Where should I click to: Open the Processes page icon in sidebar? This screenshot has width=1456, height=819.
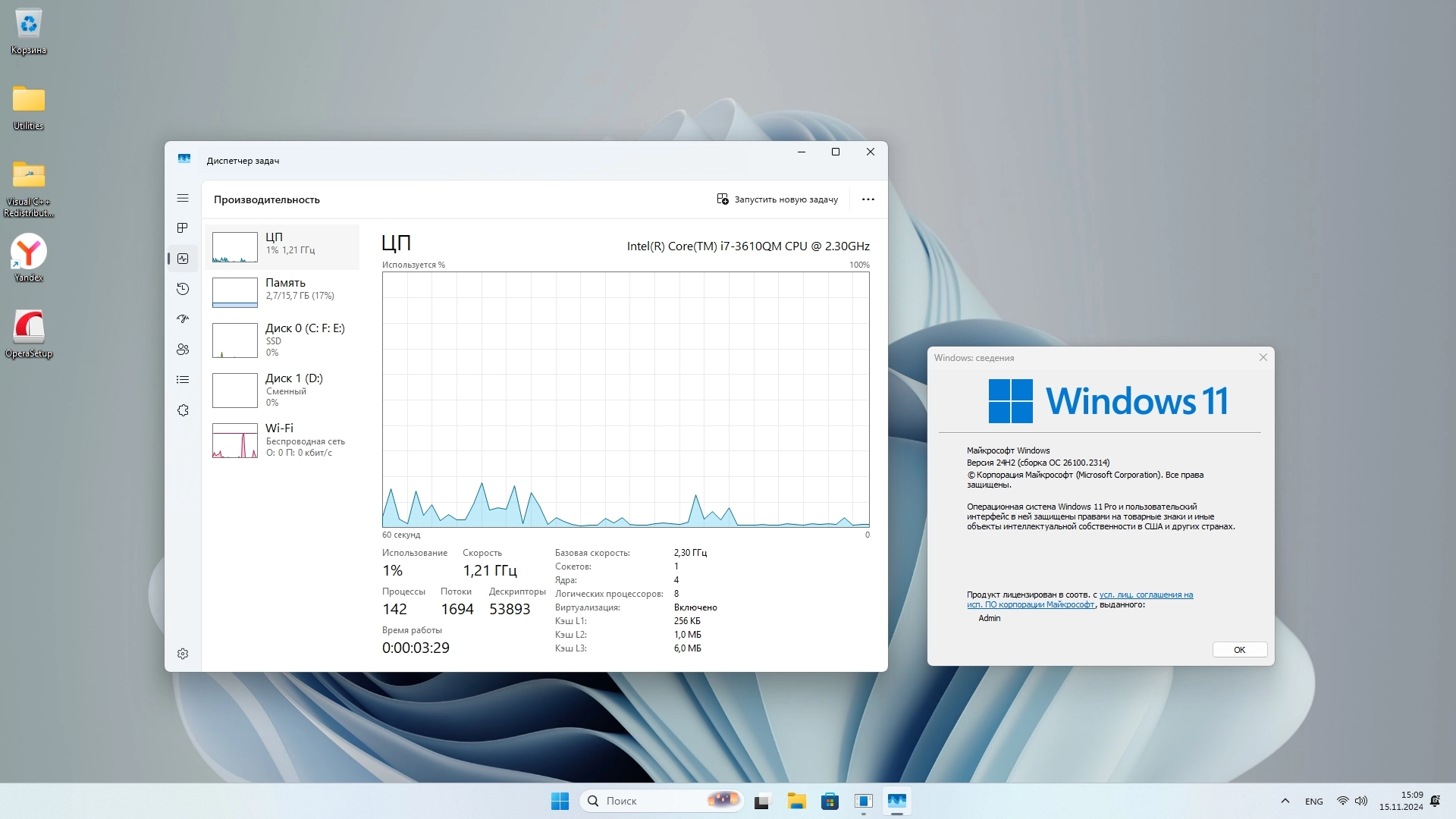(x=183, y=228)
